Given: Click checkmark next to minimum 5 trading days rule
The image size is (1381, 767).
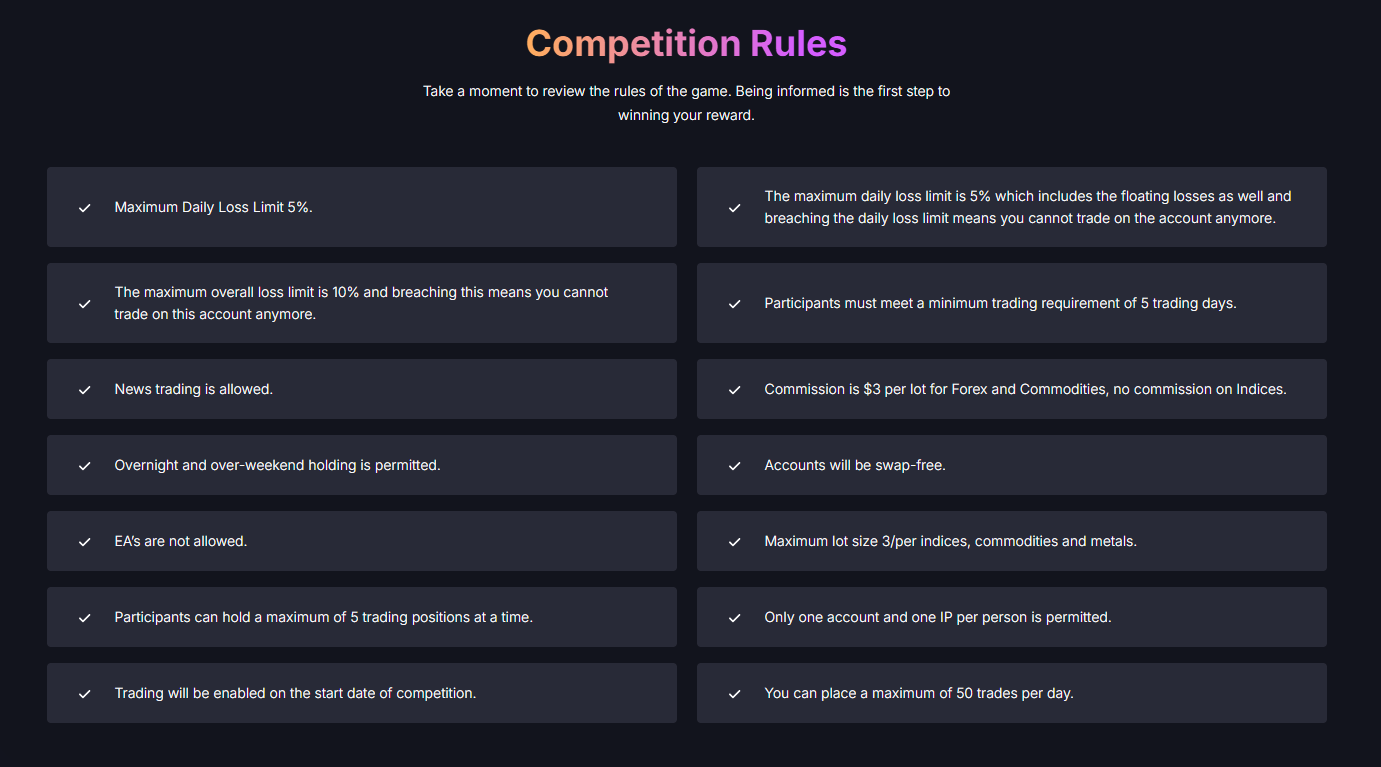Looking at the screenshot, I should pos(735,304).
